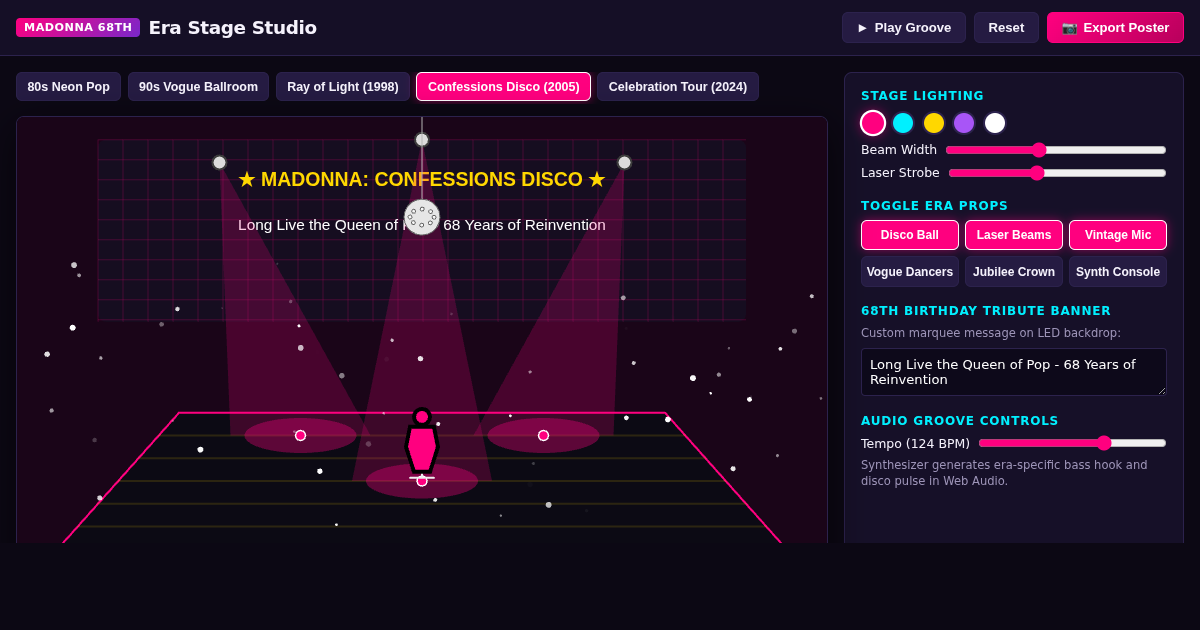This screenshot has height=630, width=1200.
Task: Start the Play Groove playback
Action: click(904, 28)
